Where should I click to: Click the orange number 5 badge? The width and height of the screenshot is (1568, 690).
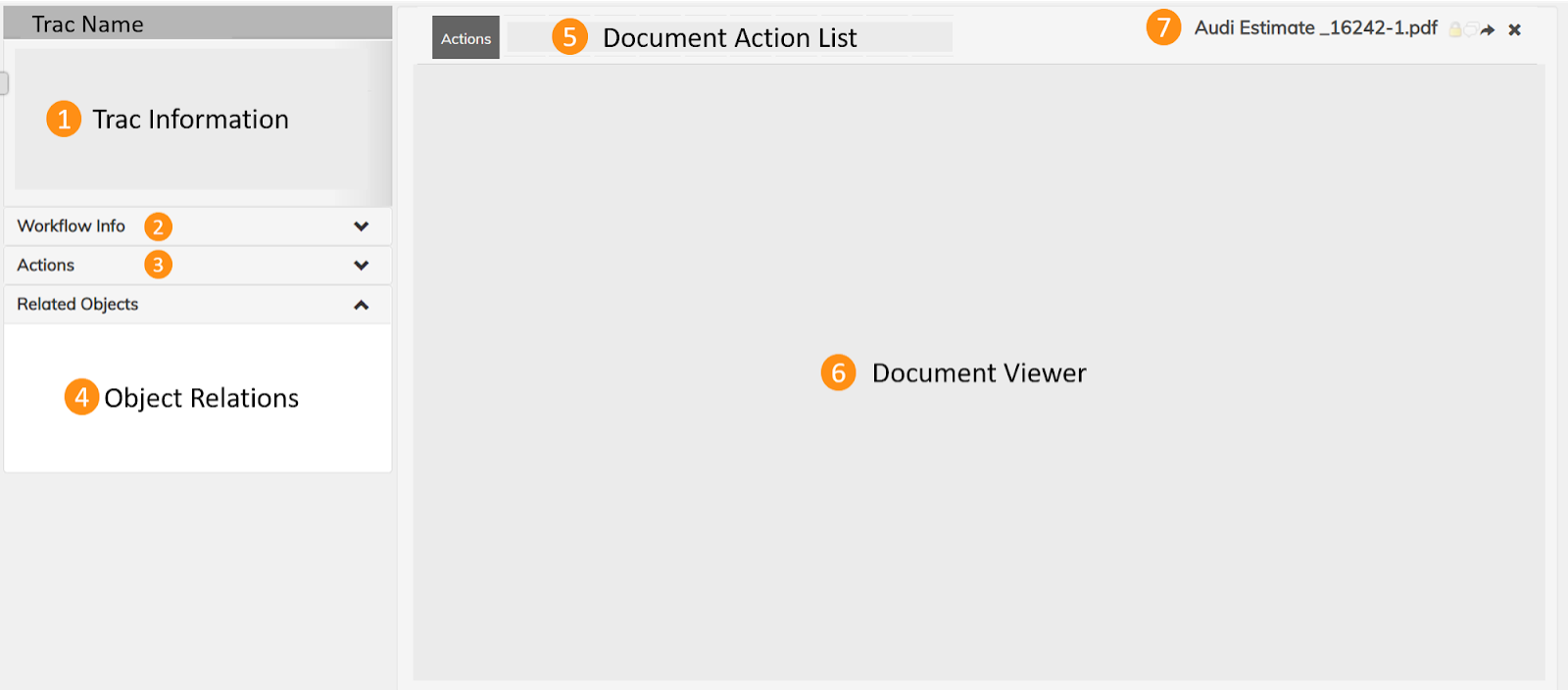tap(569, 37)
